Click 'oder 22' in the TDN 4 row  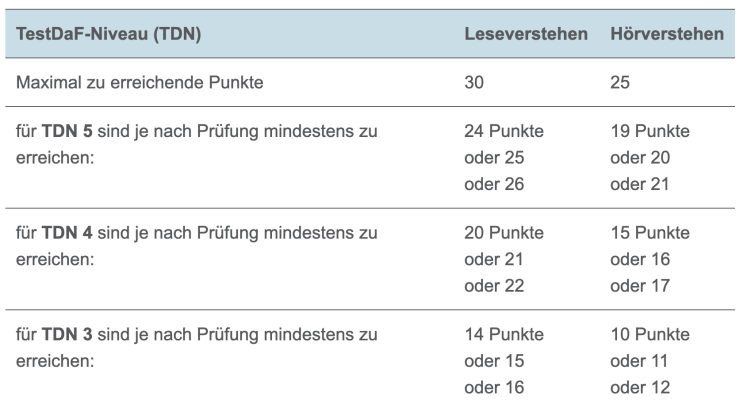[x=494, y=285]
